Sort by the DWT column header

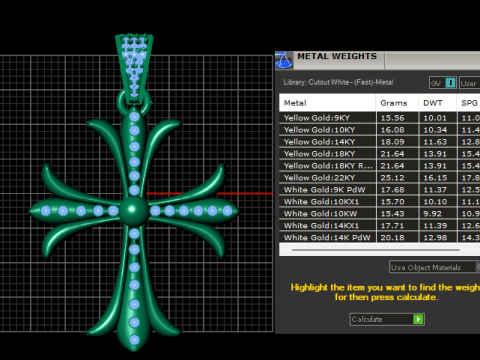[x=437, y=103]
